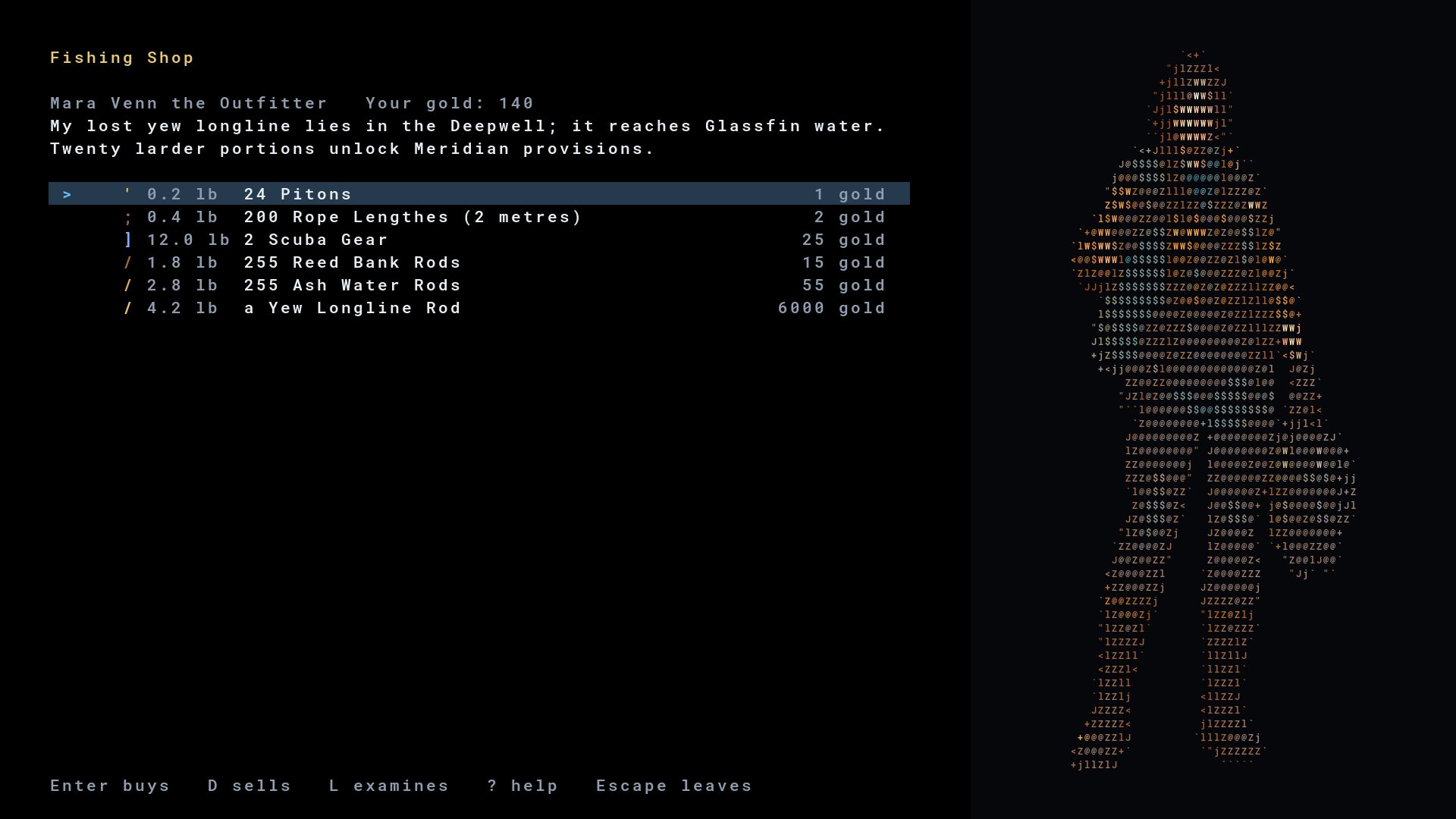Click the 0.4 lb weight of Rope Lengthes

pos(183,217)
